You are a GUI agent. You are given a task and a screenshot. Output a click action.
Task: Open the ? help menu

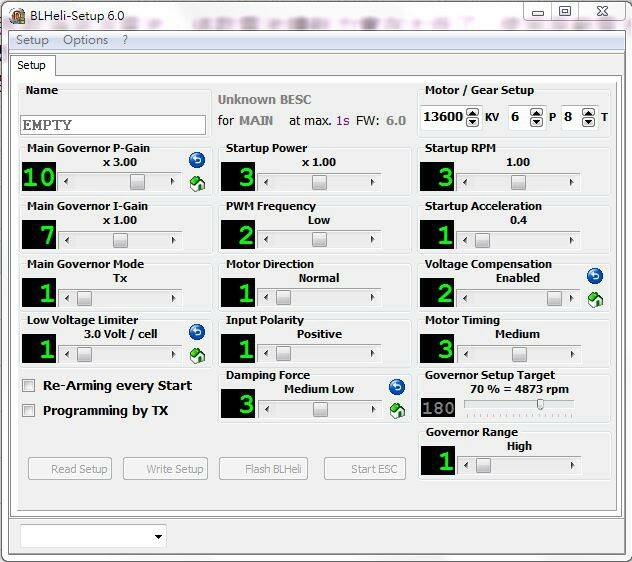tap(125, 40)
